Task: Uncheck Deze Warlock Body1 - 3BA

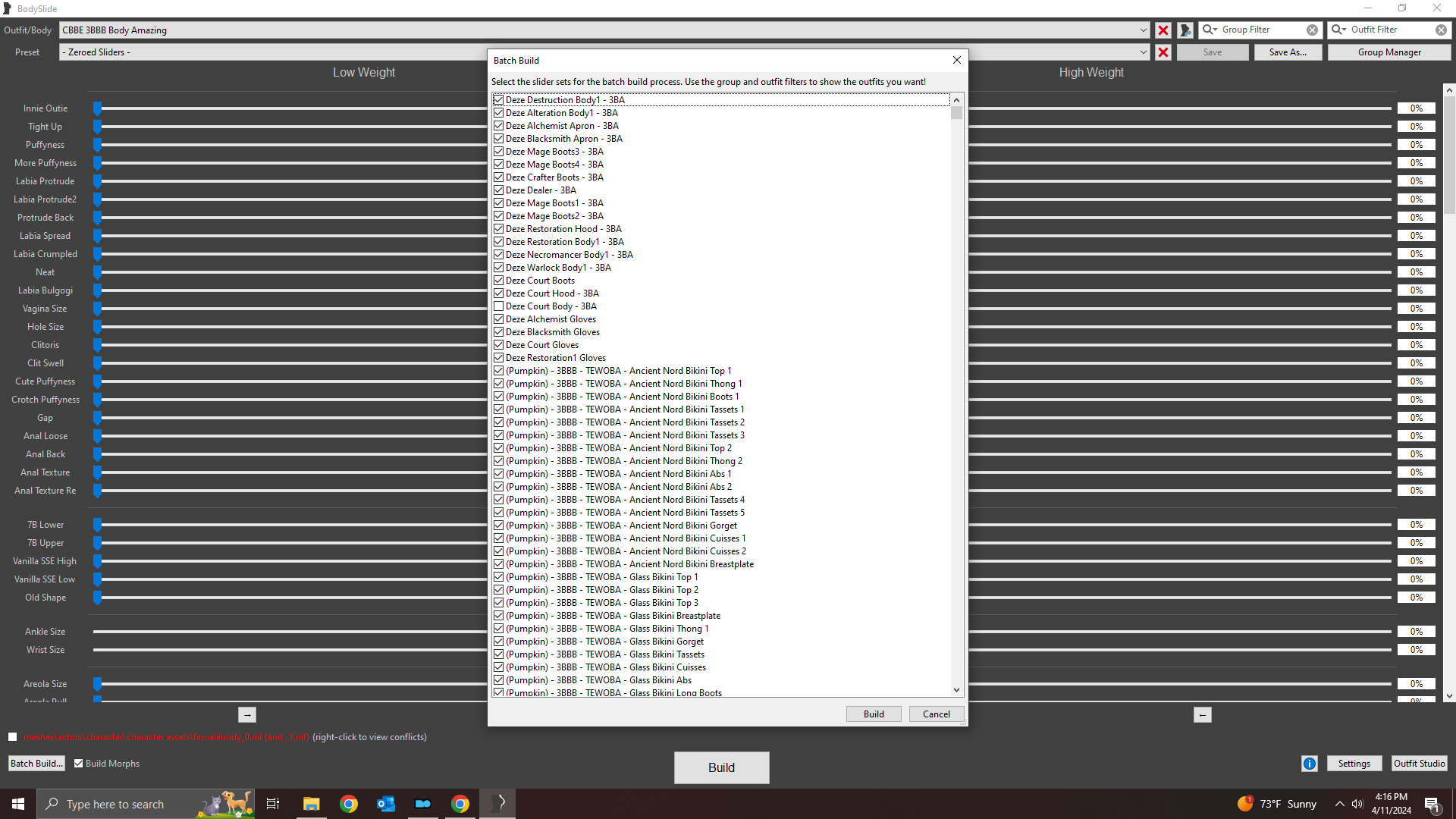Action: (498, 268)
